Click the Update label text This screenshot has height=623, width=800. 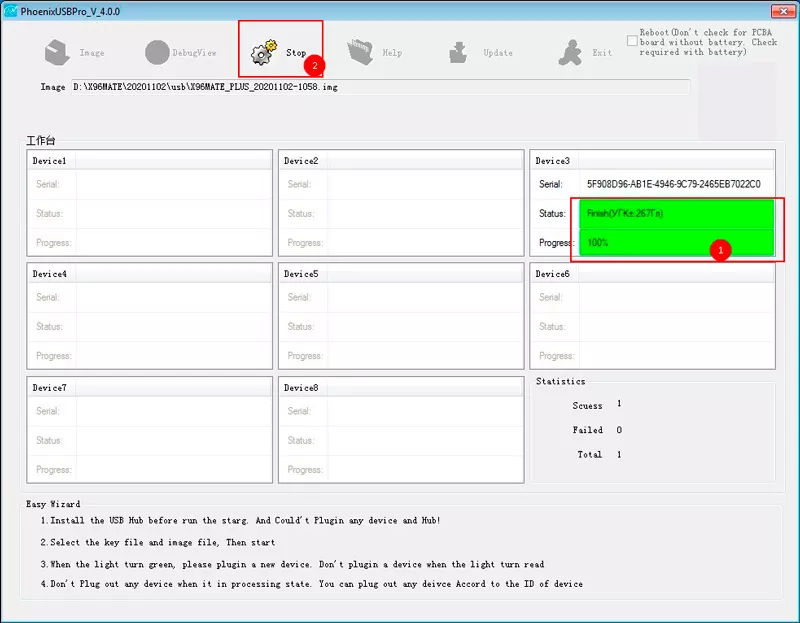[x=498, y=53]
